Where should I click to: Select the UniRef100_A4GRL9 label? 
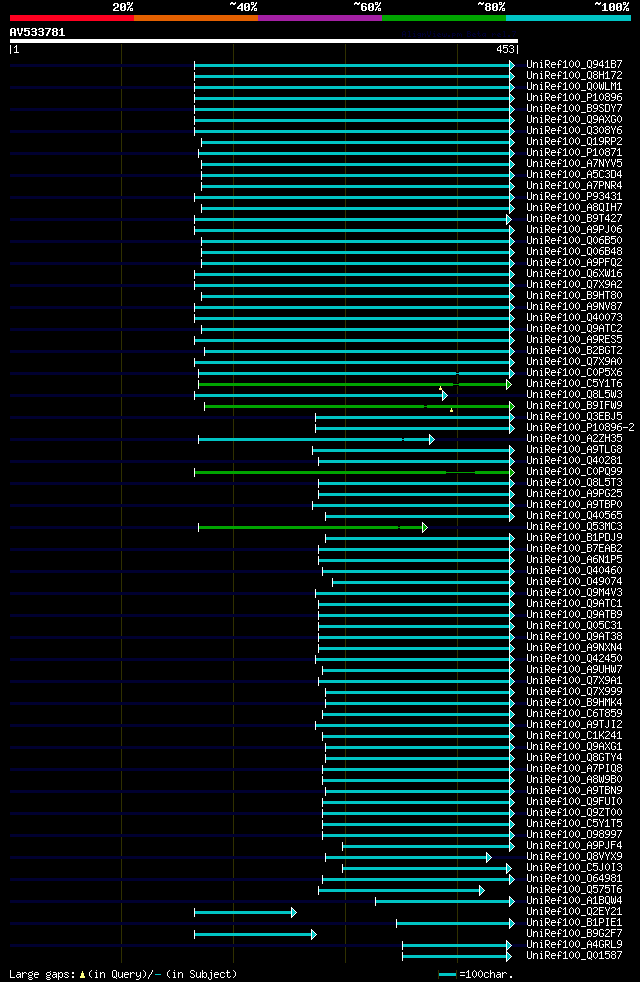(x=574, y=944)
